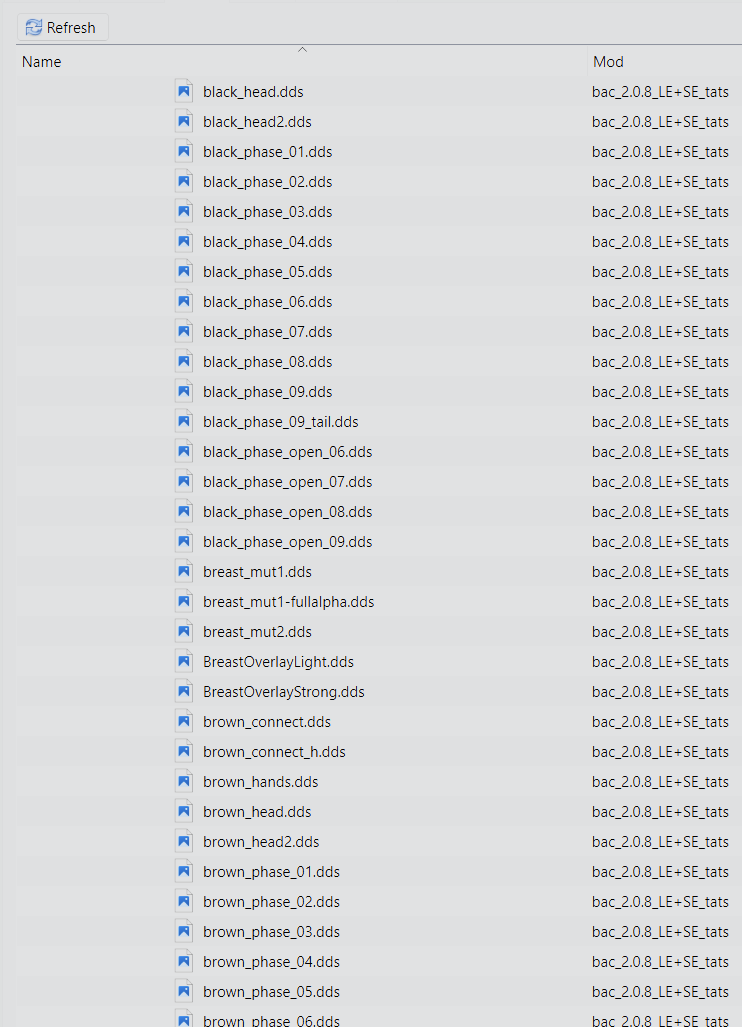Select file name brown_phase_03.dds

tap(272, 932)
